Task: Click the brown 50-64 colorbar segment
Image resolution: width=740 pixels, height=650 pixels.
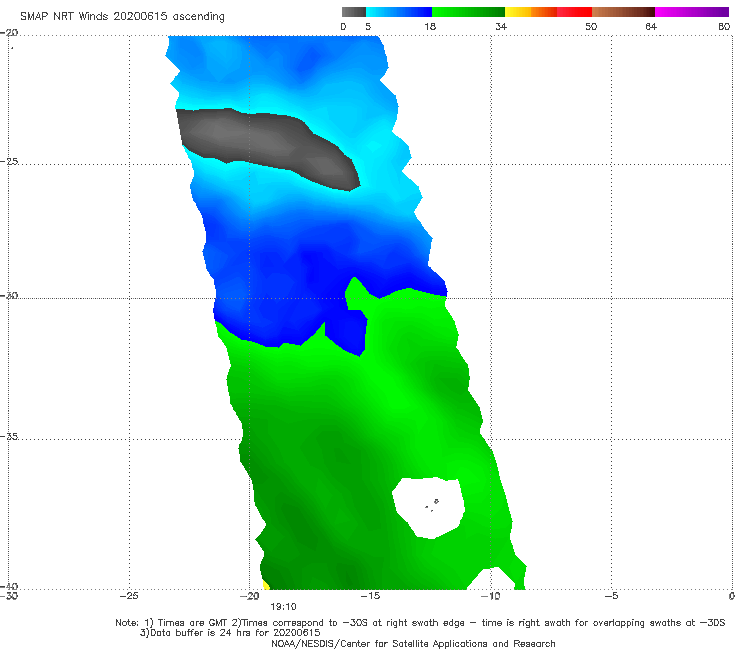Action: click(623, 12)
